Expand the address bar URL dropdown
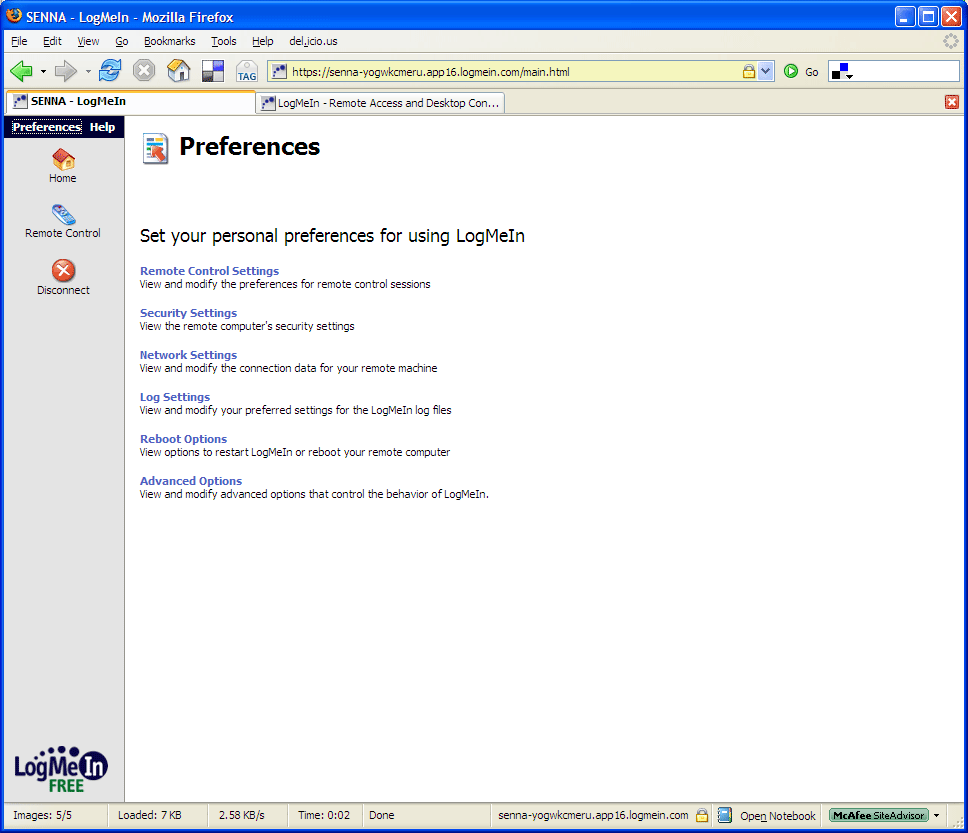Viewport: 968px width, 833px height. pos(766,71)
